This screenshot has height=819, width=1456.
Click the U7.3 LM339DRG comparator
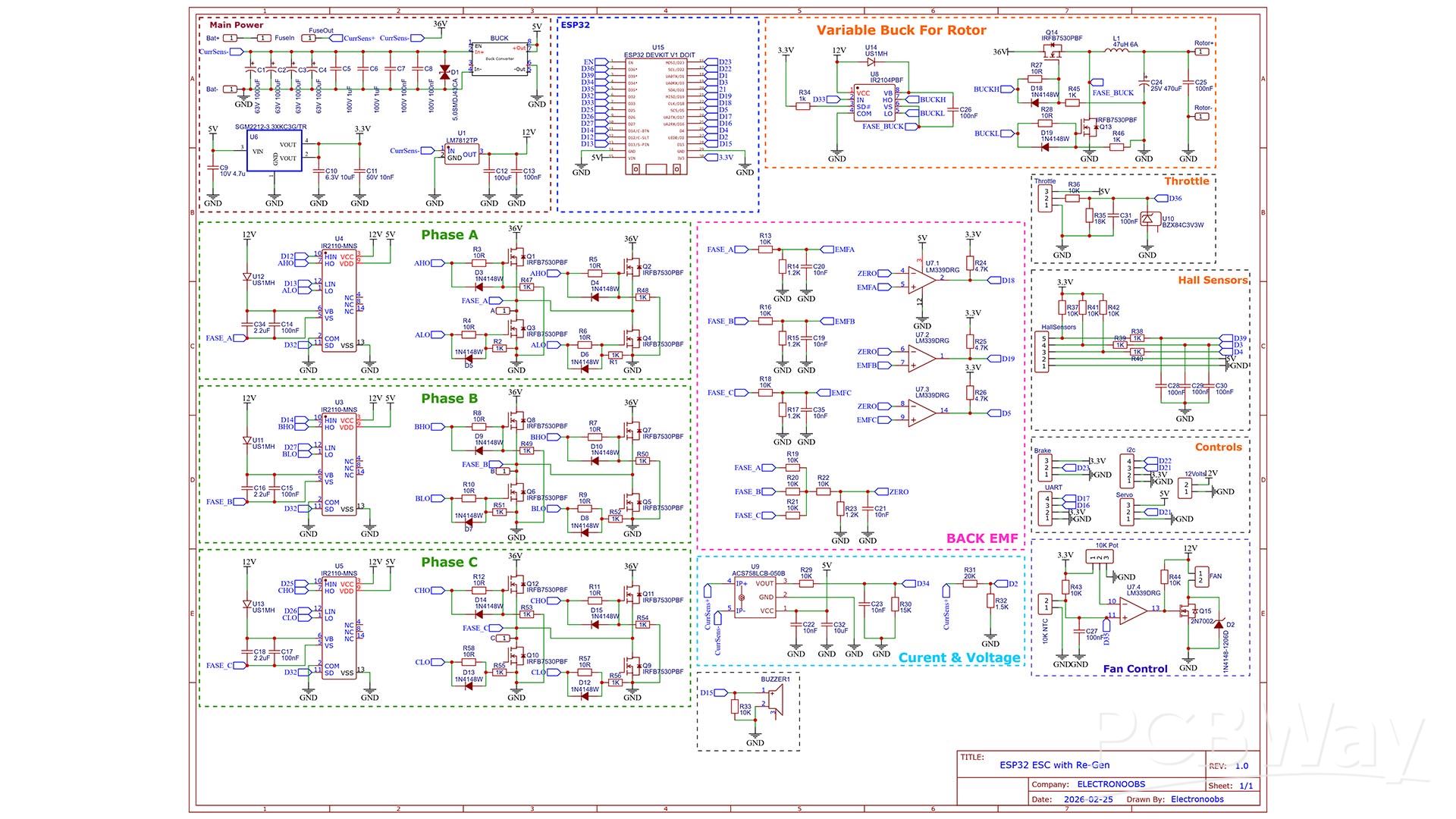[922, 412]
